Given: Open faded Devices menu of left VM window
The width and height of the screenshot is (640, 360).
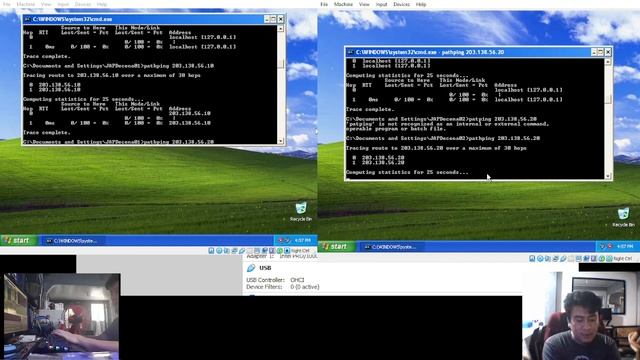Looking at the screenshot, I should click(83, 4).
